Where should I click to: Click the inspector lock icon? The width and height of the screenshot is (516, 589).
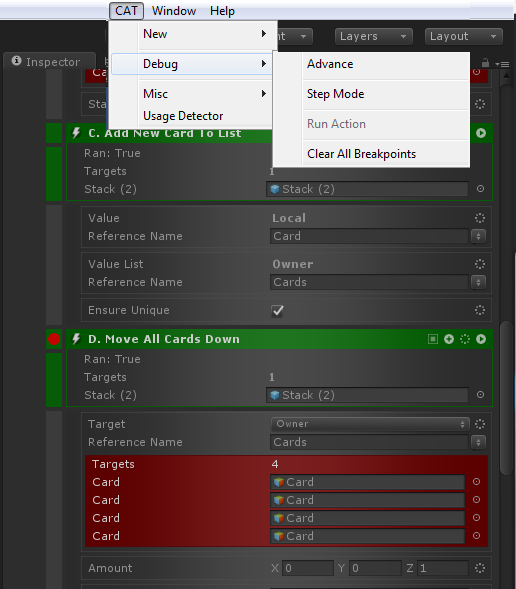[485, 63]
